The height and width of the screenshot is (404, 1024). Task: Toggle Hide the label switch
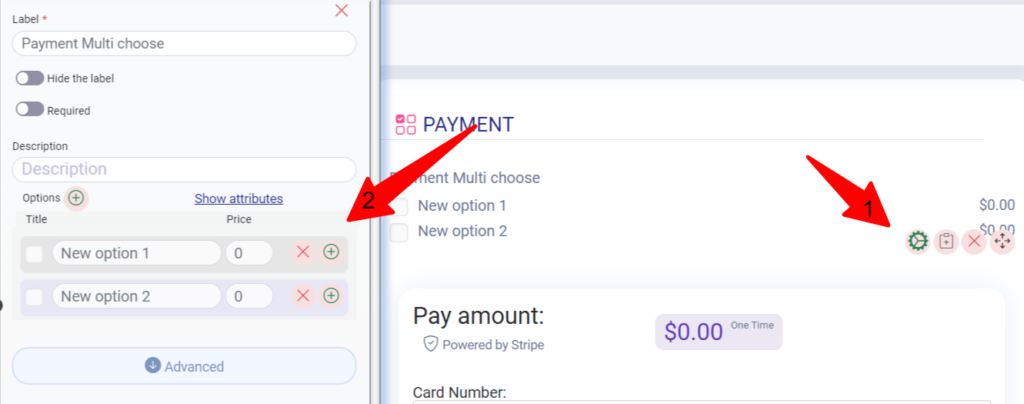pyautogui.click(x=30, y=78)
